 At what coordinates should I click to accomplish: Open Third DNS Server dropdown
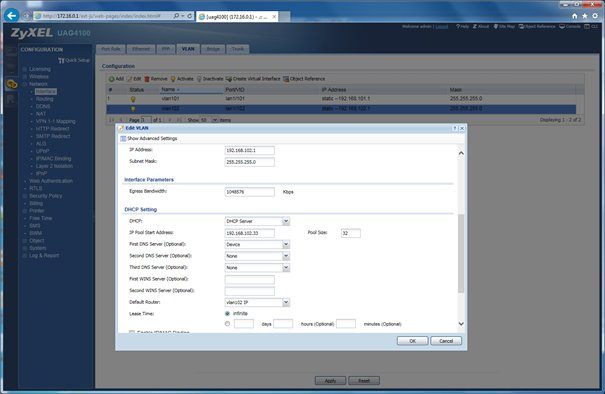click(x=286, y=268)
